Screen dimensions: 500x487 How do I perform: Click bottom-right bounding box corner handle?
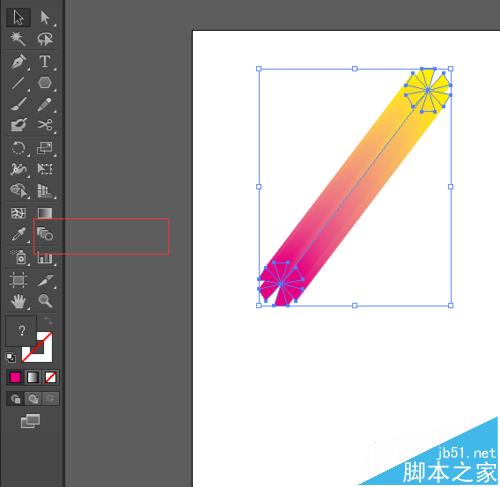(x=451, y=305)
